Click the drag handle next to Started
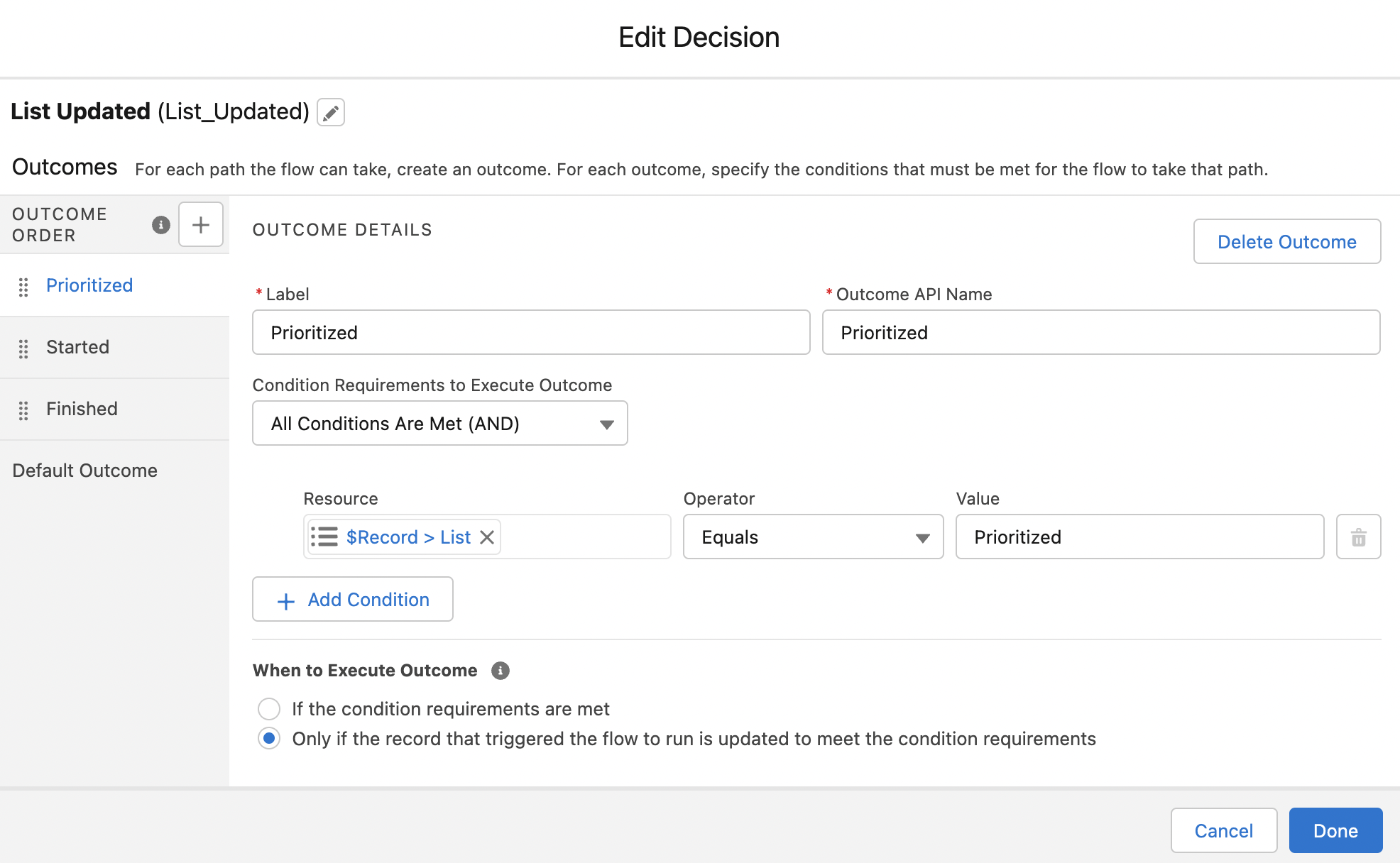The width and height of the screenshot is (1400, 863). click(x=23, y=347)
